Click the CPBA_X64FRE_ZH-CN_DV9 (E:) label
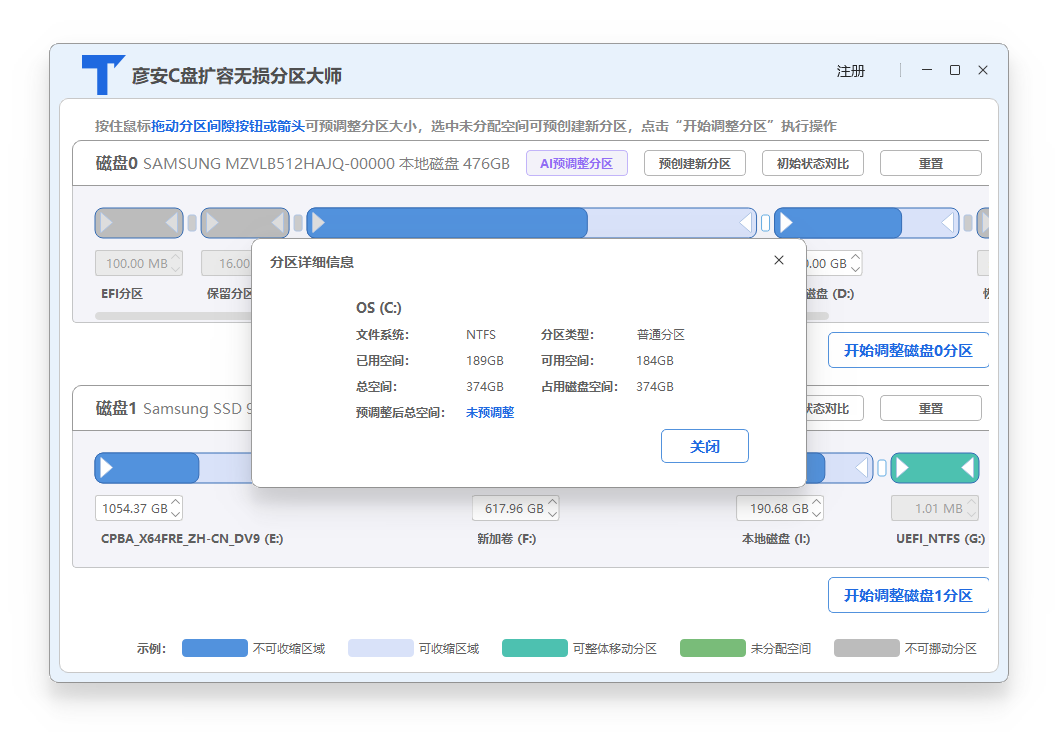The width and height of the screenshot is (1055, 732). [x=192, y=539]
